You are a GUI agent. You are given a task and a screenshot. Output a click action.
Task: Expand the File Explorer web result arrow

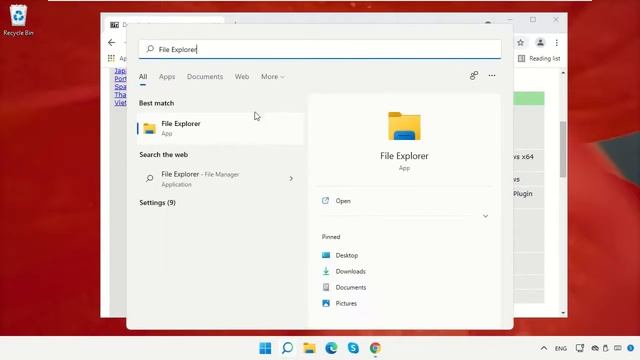tap(291, 178)
